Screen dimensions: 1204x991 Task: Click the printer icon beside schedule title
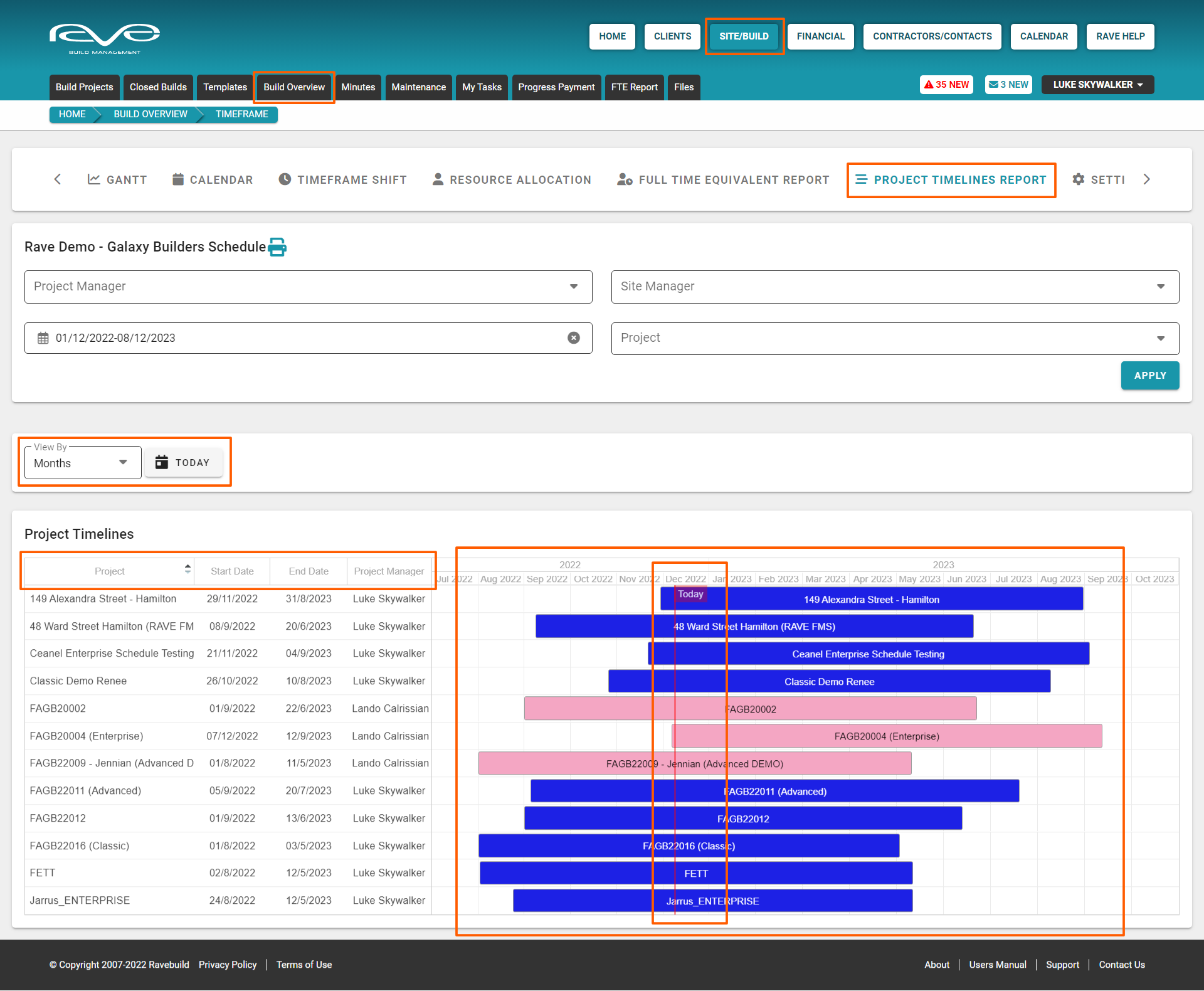pos(277,247)
